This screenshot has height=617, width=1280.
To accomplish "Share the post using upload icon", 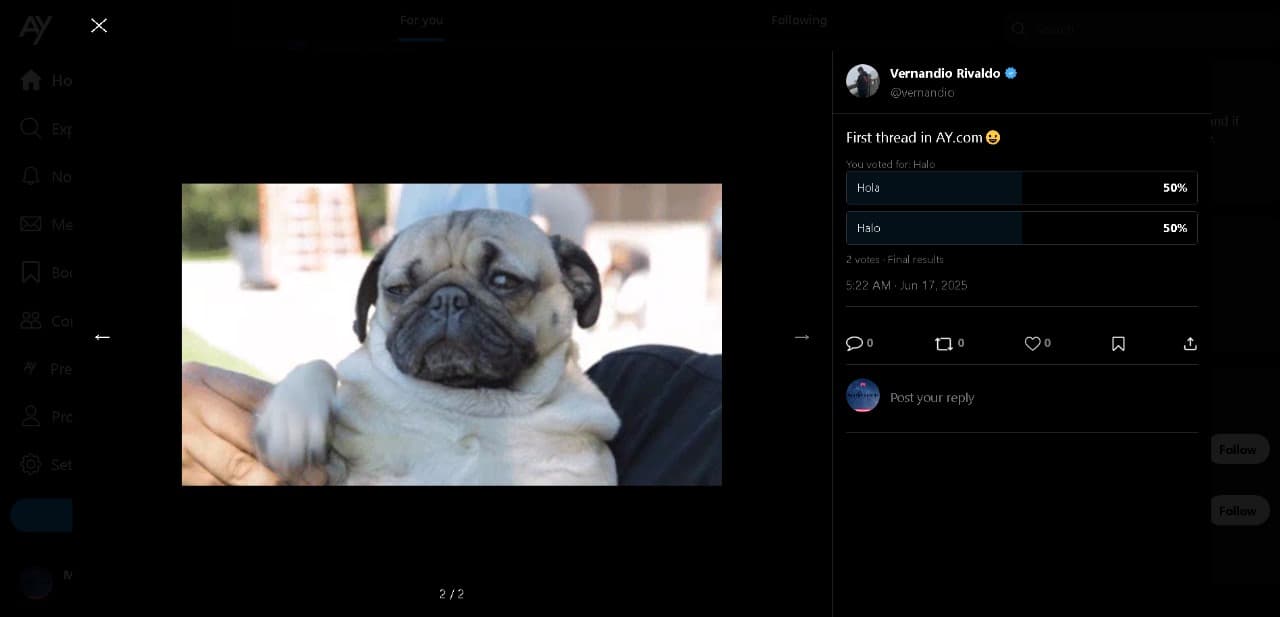I will pyautogui.click(x=1190, y=343).
